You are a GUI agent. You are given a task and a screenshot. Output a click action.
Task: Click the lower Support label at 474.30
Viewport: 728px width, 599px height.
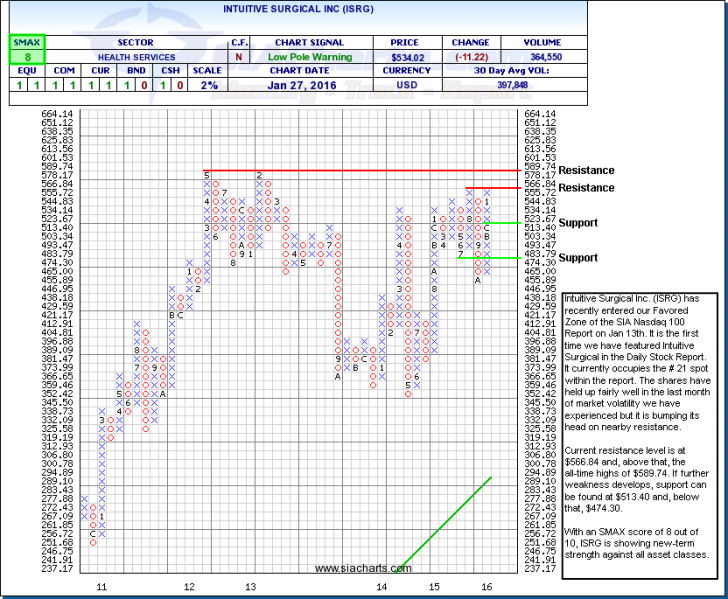click(x=580, y=258)
